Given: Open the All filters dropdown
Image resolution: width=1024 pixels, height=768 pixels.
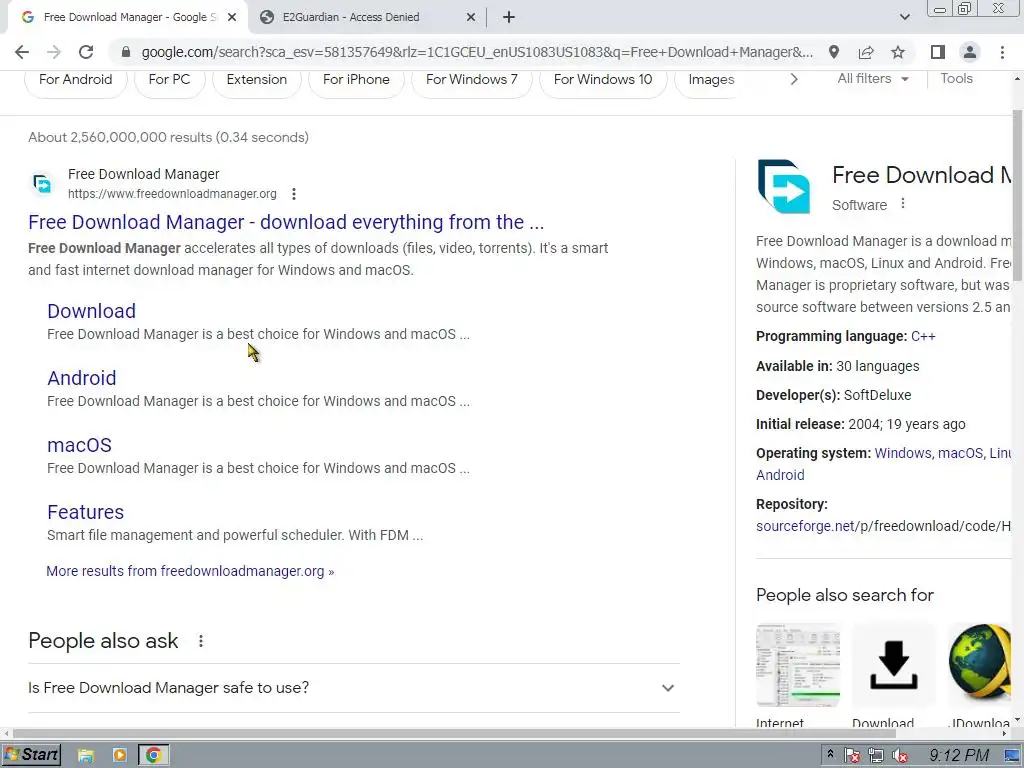Looking at the screenshot, I should click(873, 79).
